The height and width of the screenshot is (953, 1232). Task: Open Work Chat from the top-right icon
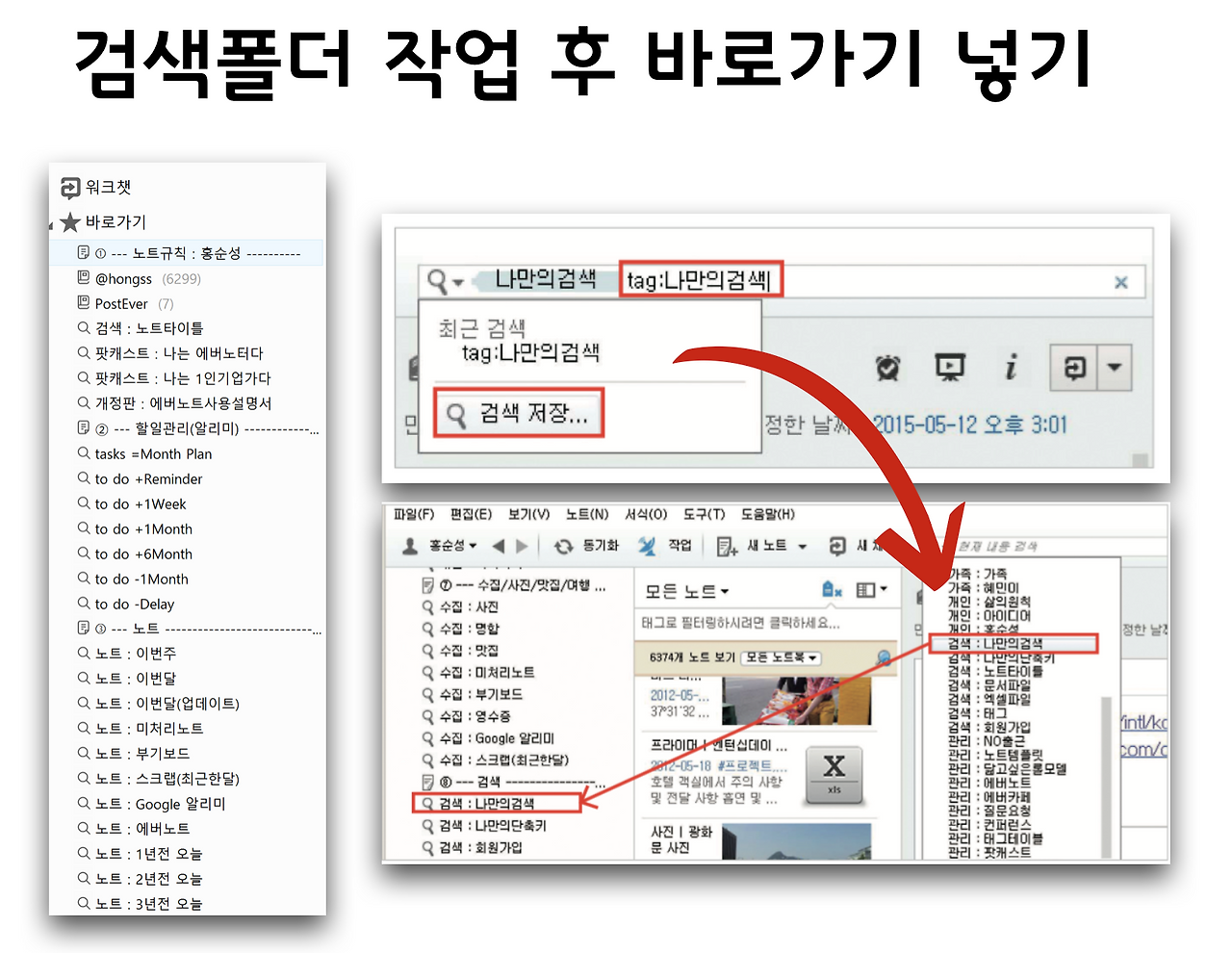(1075, 368)
